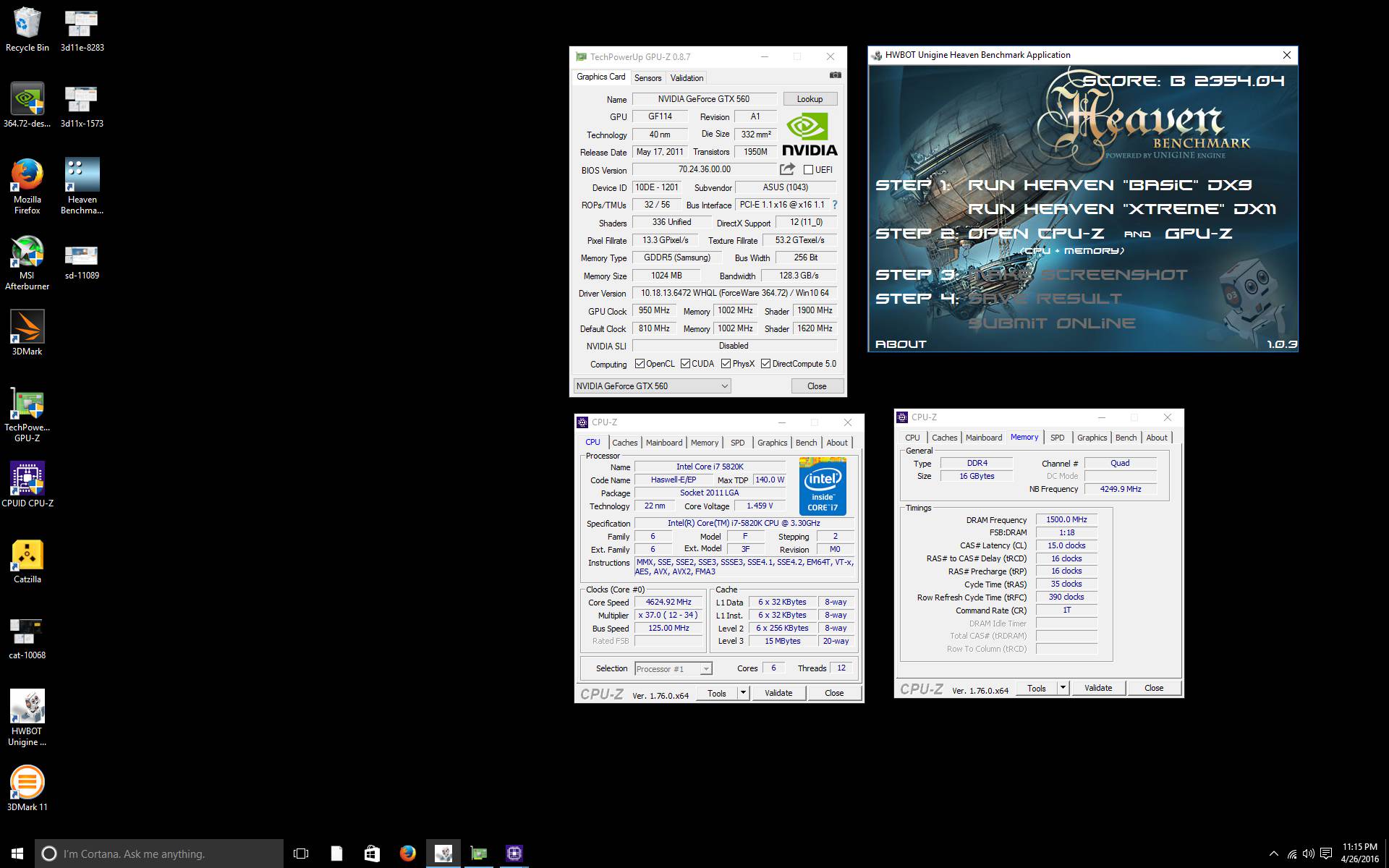Open the Windows Start menu
The image size is (1389, 868).
point(17,854)
